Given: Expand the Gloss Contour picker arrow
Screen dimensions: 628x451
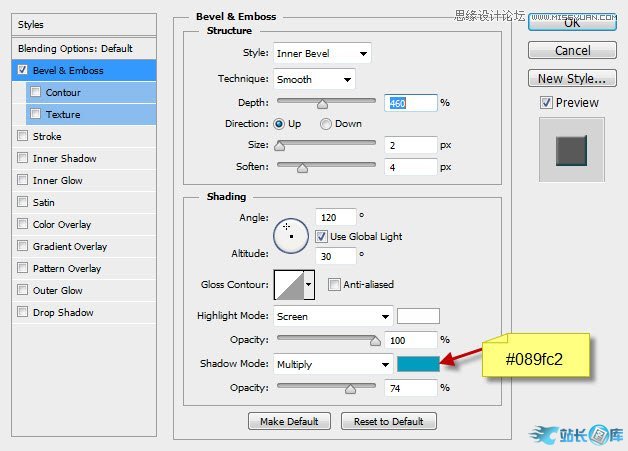Looking at the screenshot, I should coord(309,285).
